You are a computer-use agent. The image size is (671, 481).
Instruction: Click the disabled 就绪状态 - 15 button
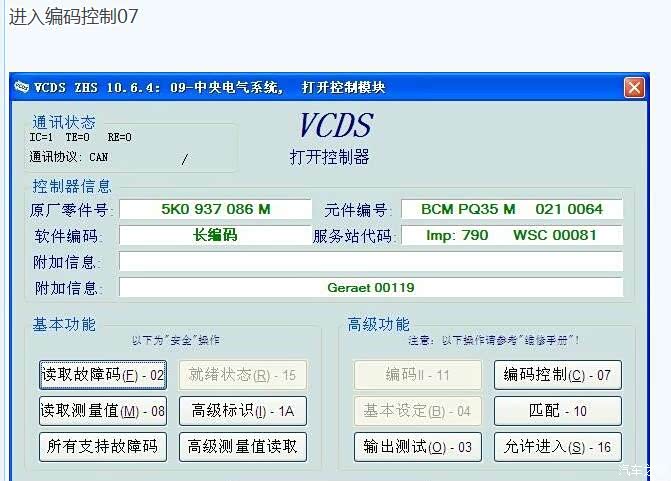tap(243, 375)
